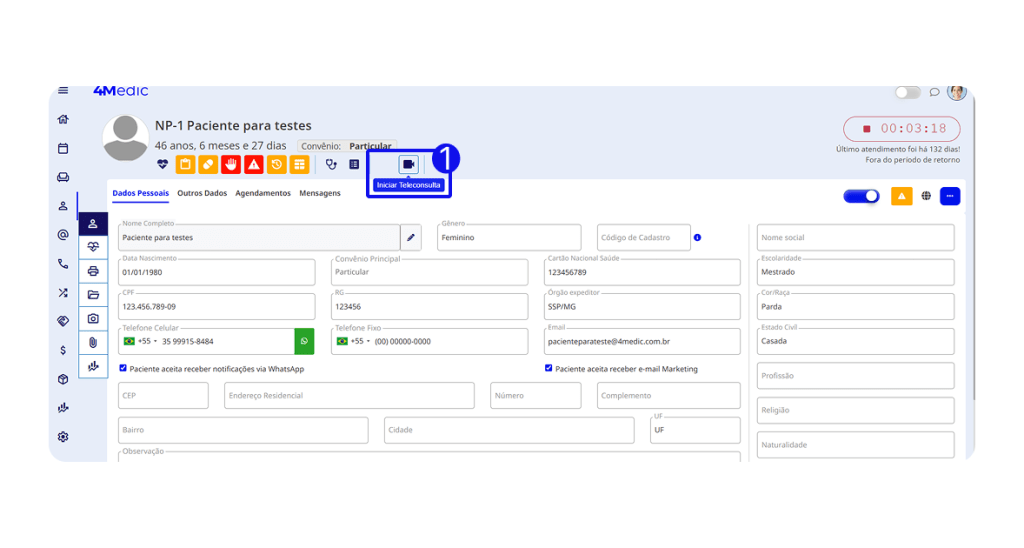This screenshot has width=1024, height=548.
Task: Start teleconsultation with the video camera icon
Action: pos(408,164)
